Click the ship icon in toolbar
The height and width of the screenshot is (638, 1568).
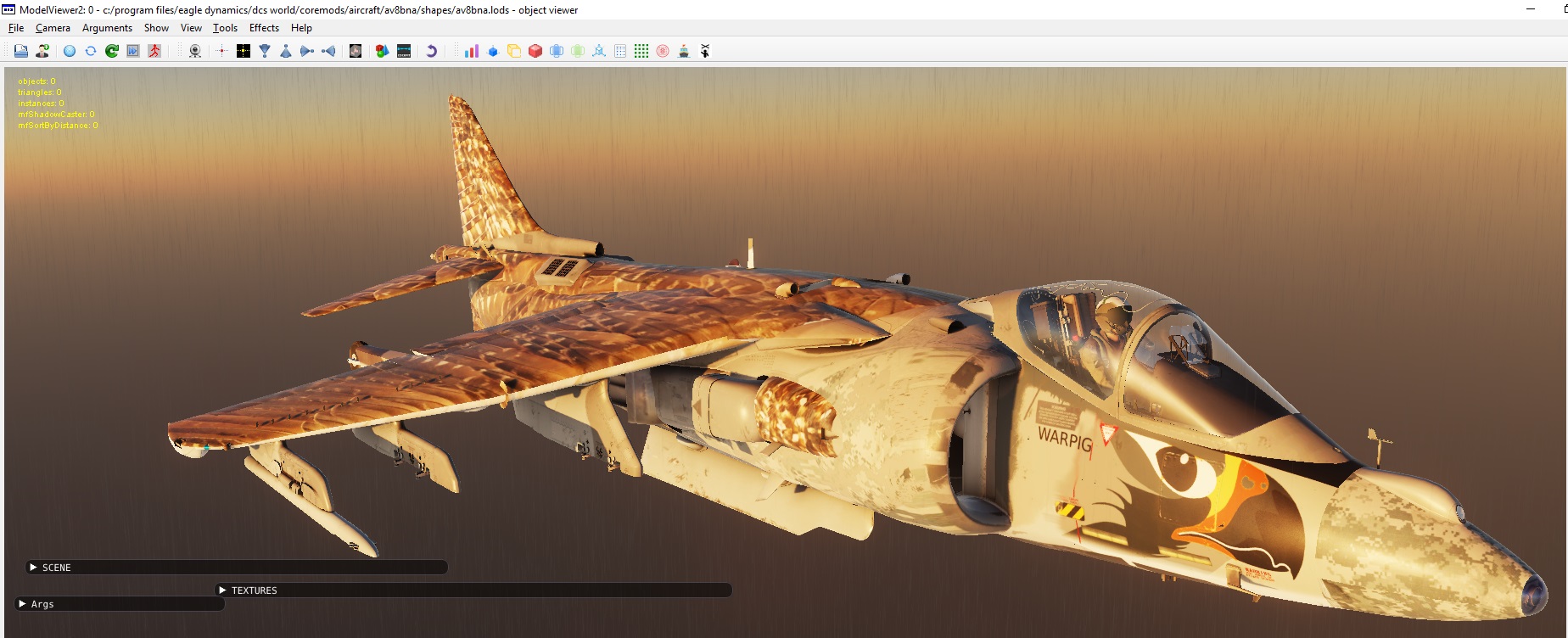pos(684,51)
